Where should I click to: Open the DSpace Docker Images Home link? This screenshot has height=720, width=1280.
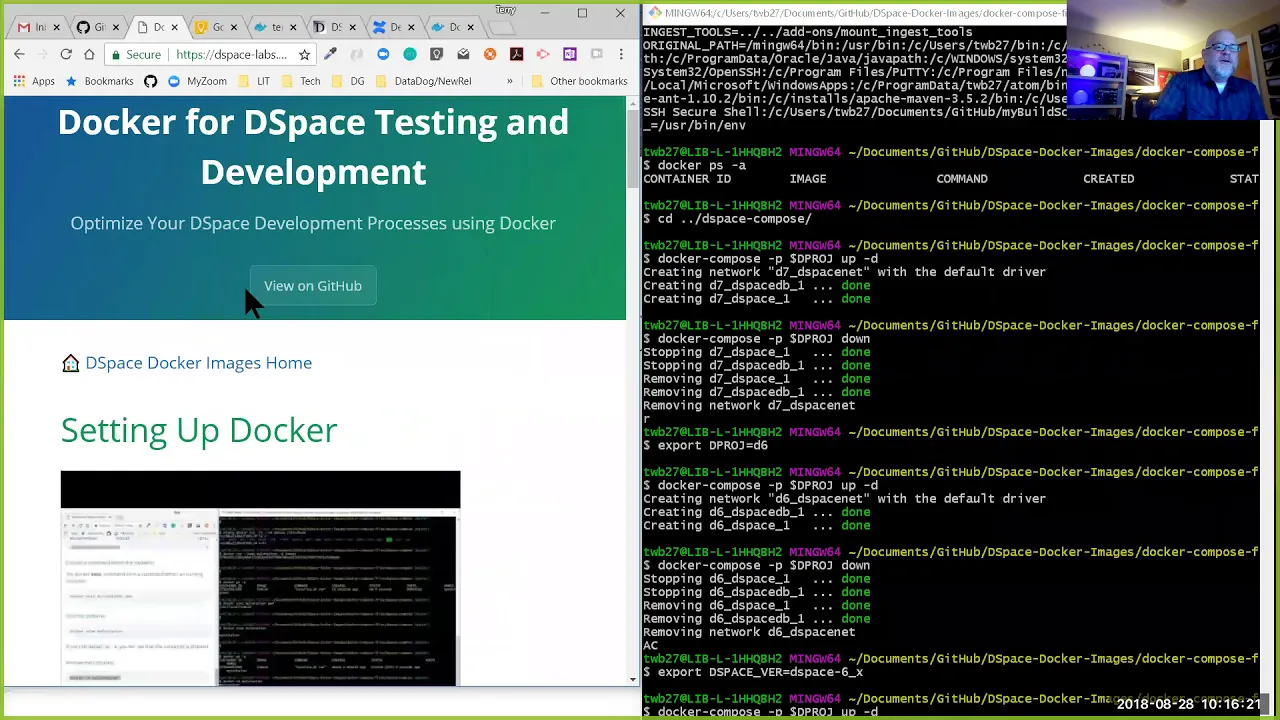click(x=198, y=363)
